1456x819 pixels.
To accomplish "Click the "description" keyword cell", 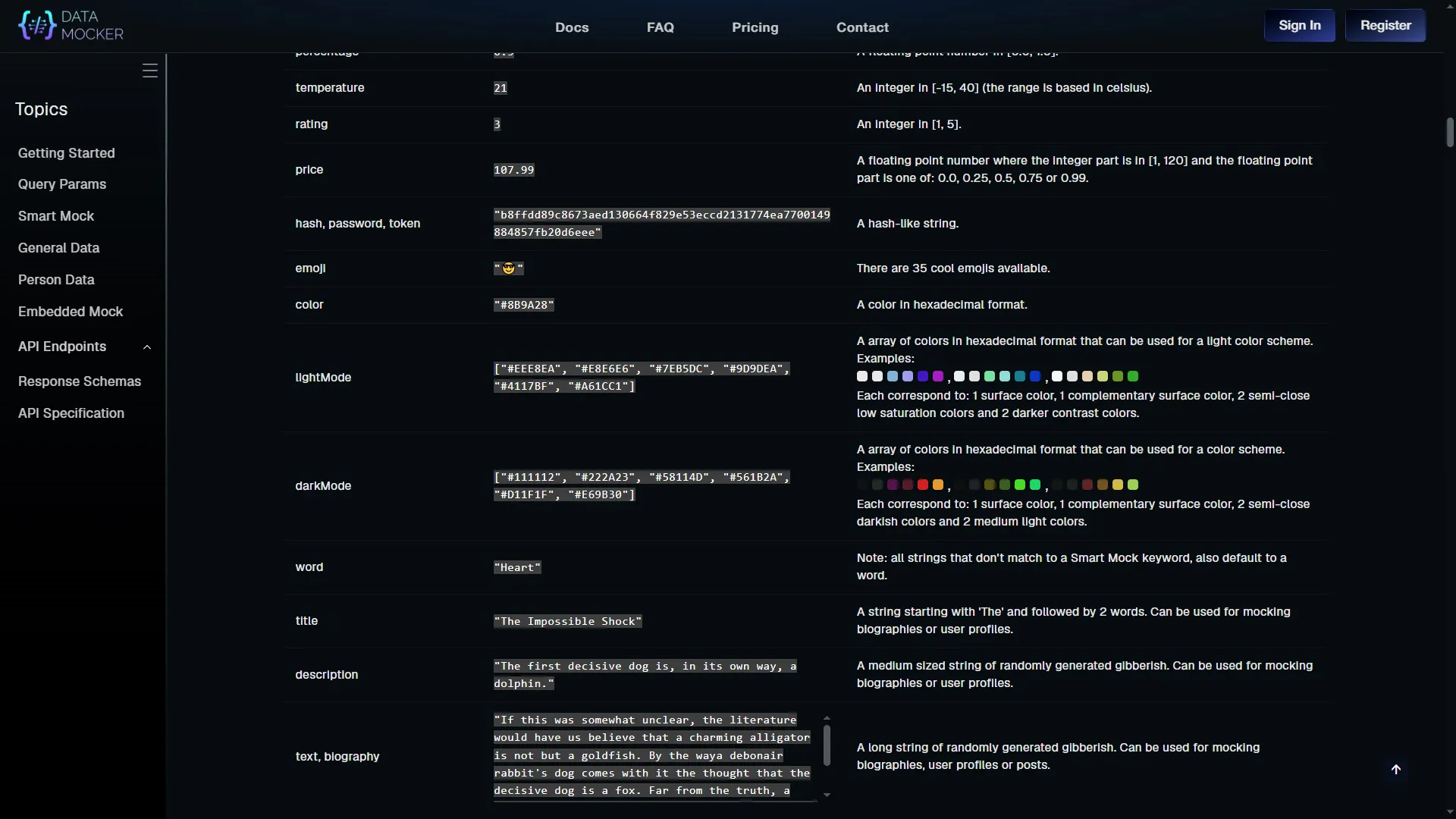I will click(327, 675).
